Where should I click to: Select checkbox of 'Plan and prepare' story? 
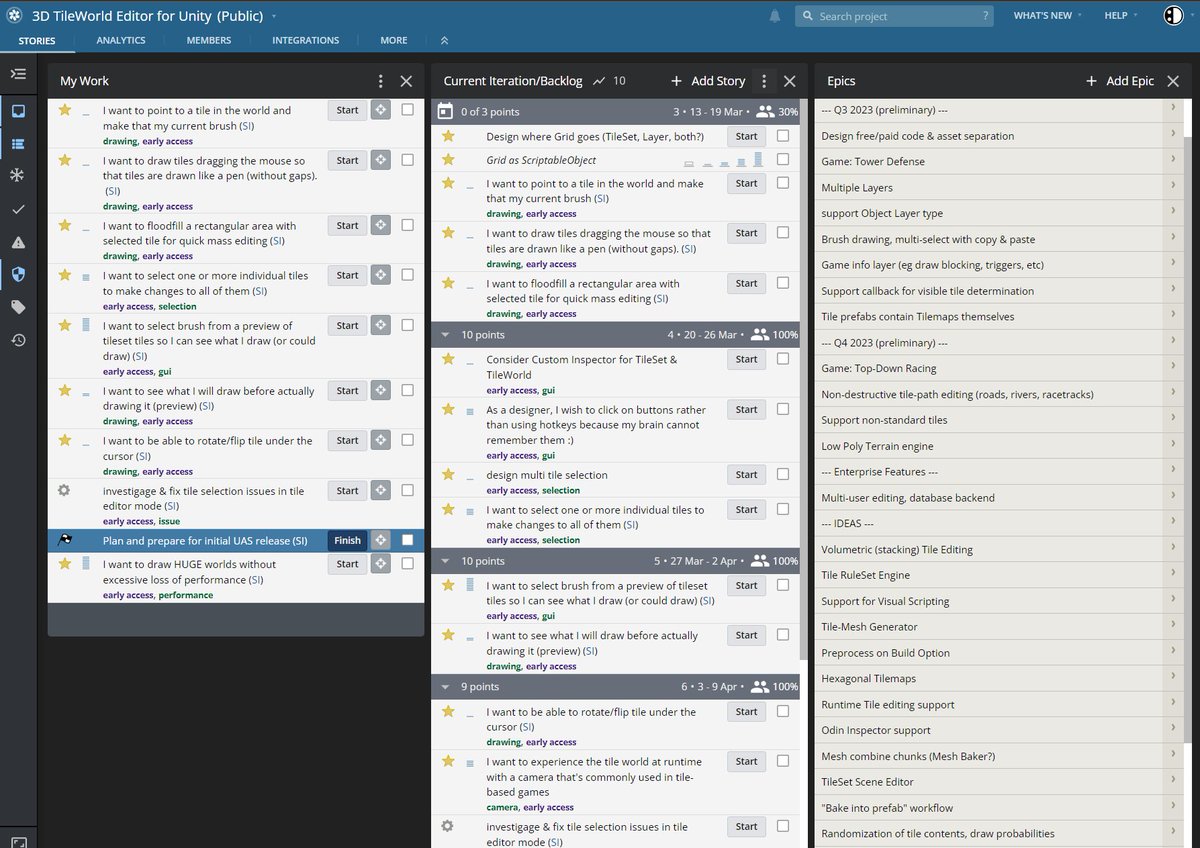tap(407, 540)
